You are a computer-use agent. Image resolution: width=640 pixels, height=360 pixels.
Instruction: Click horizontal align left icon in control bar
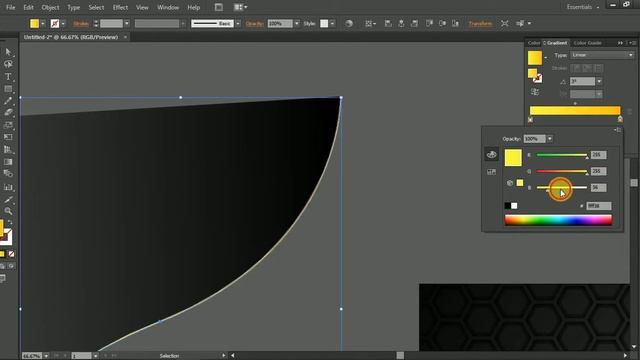388,24
